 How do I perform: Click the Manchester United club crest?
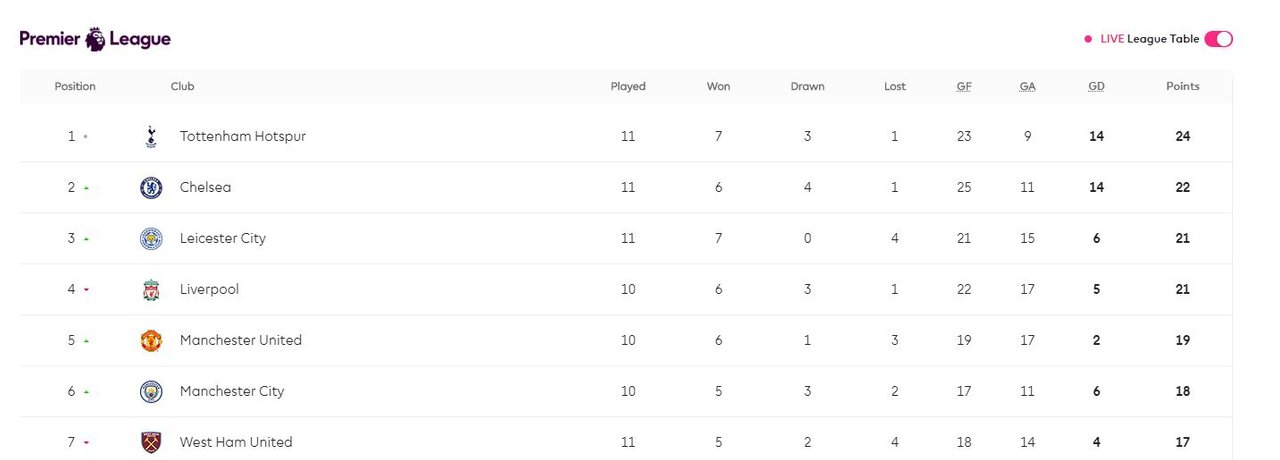click(x=151, y=340)
